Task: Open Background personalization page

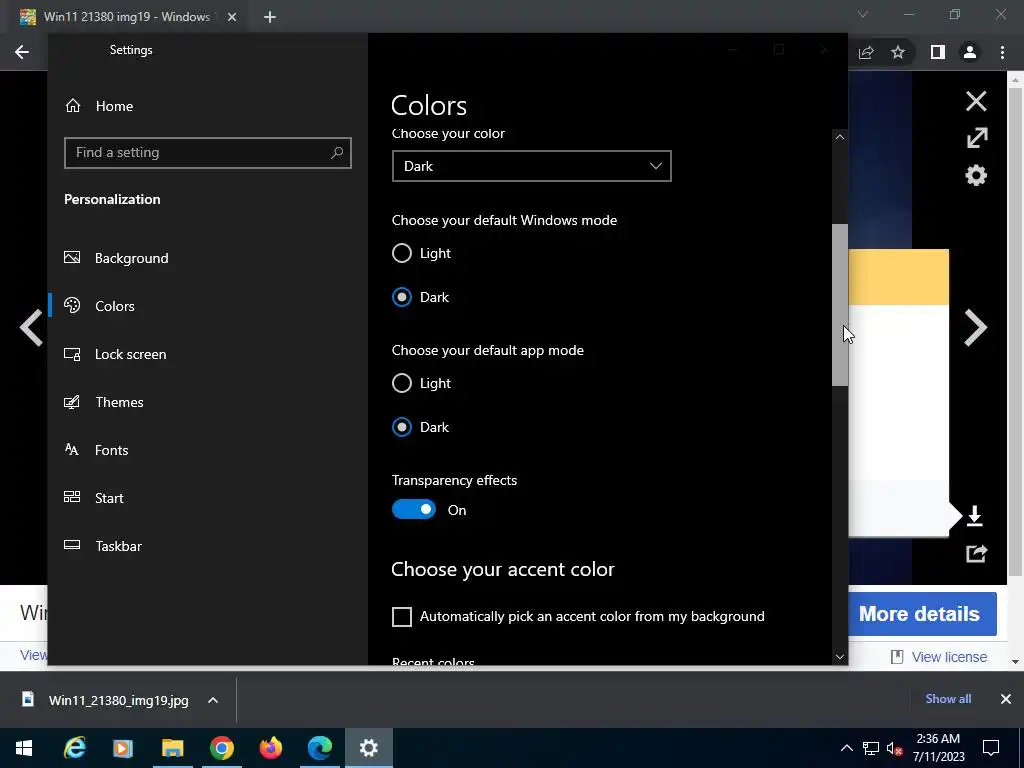Action: click(x=116, y=258)
